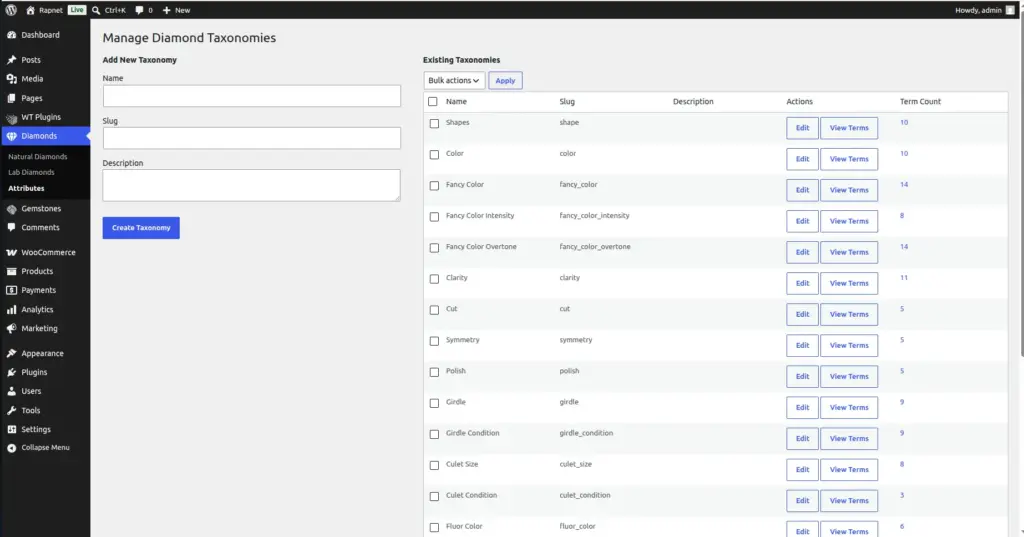Click the Name input field
Screen dimensions: 1024x537
point(251,96)
